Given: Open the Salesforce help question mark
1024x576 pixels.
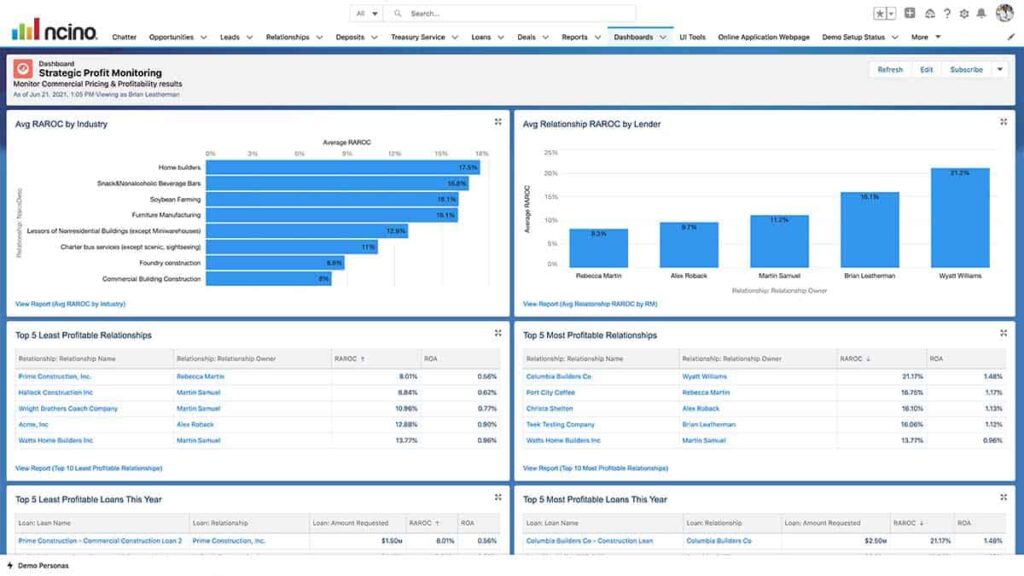Looking at the screenshot, I should coord(947,14).
